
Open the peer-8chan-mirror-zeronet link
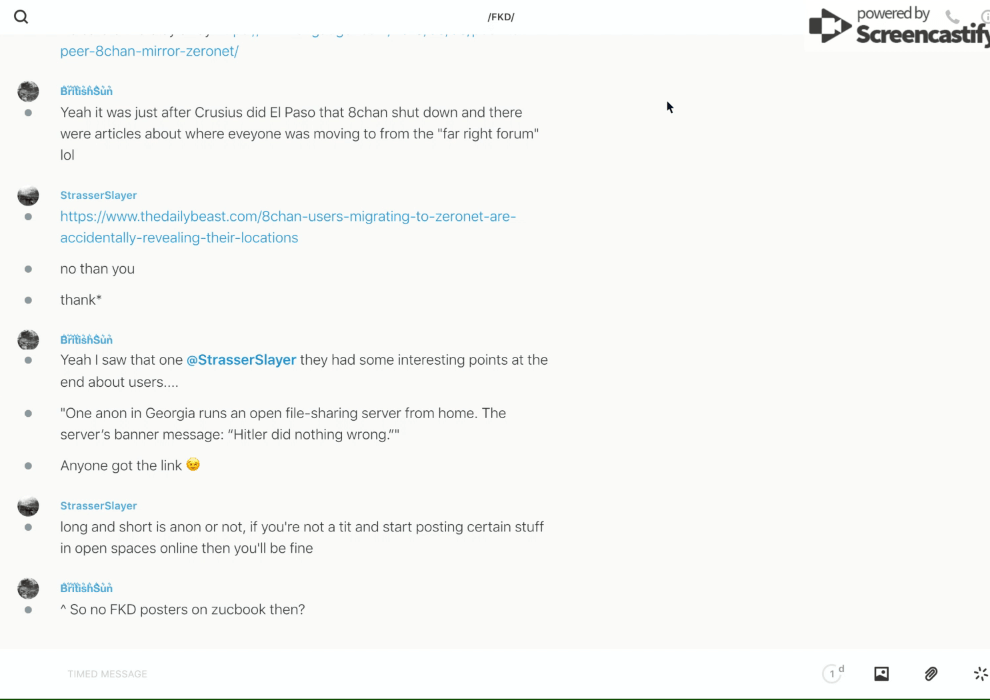click(x=149, y=51)
